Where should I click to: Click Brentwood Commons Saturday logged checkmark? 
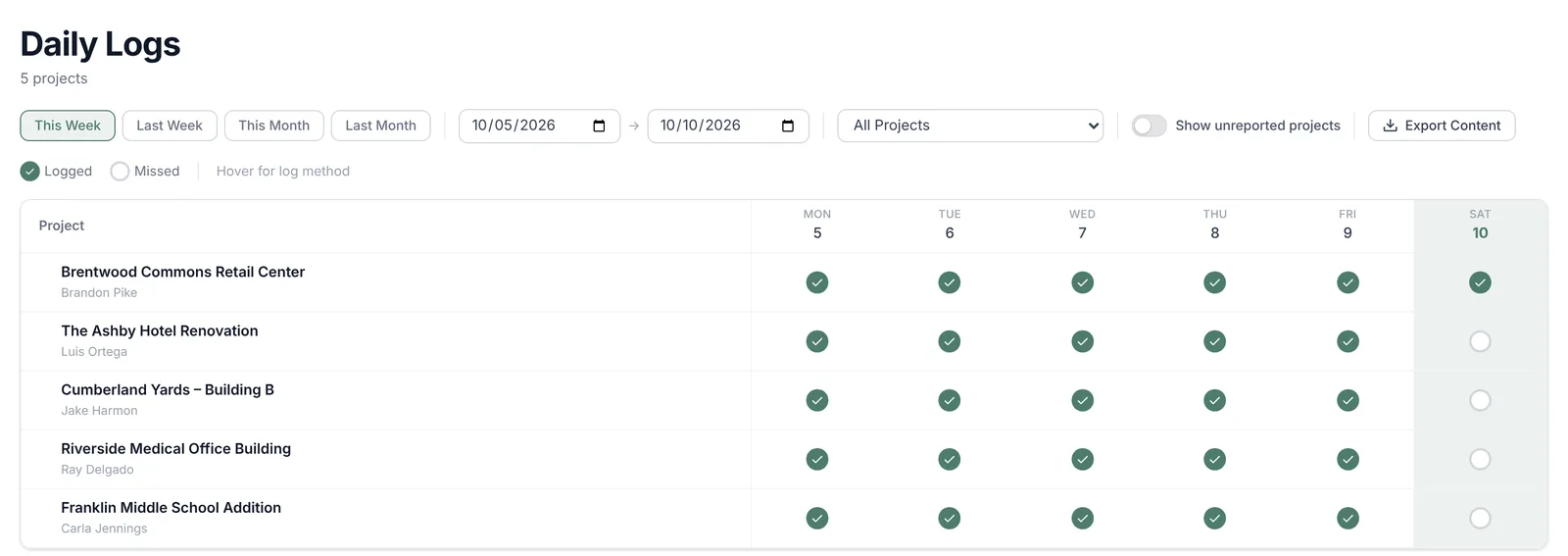tap(1480, 282)
